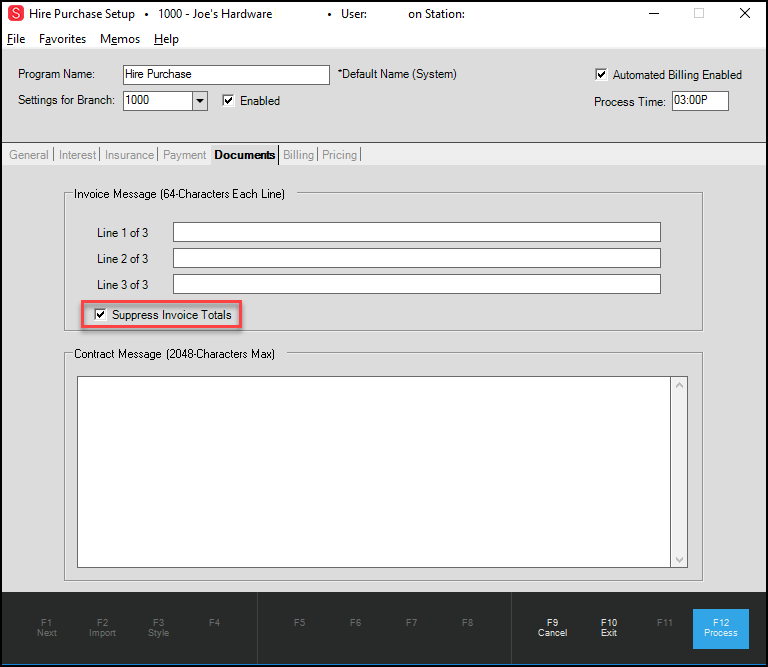The width and height of the screenshot is (768, 667).
Task: Switch to the Insurance tab
Action: [129, 155]
